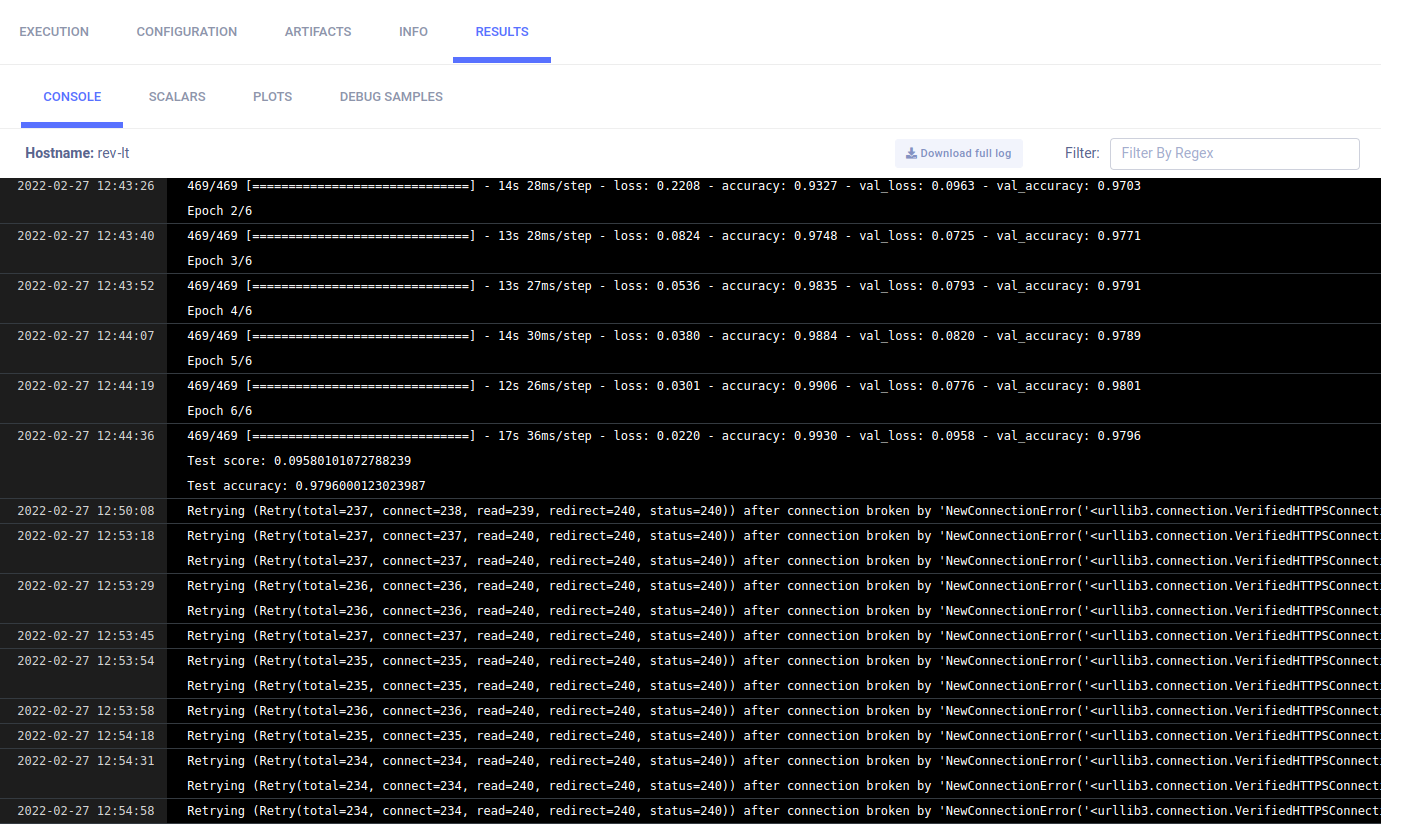Click the 12:43:26 timestamp in the log
The image size is (1409, 825).
click(86, 186)
